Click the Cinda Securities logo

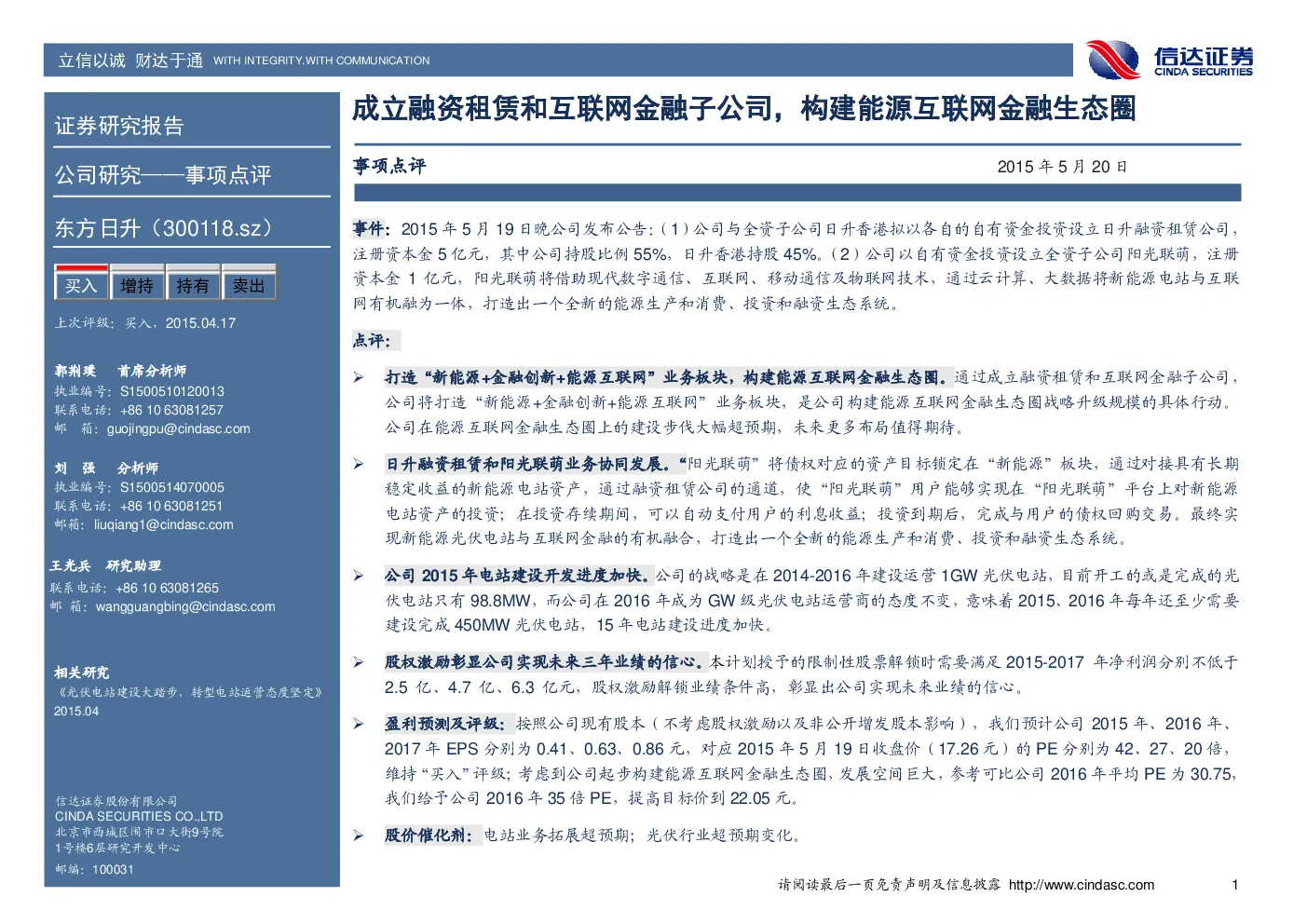coord(1169,60)
